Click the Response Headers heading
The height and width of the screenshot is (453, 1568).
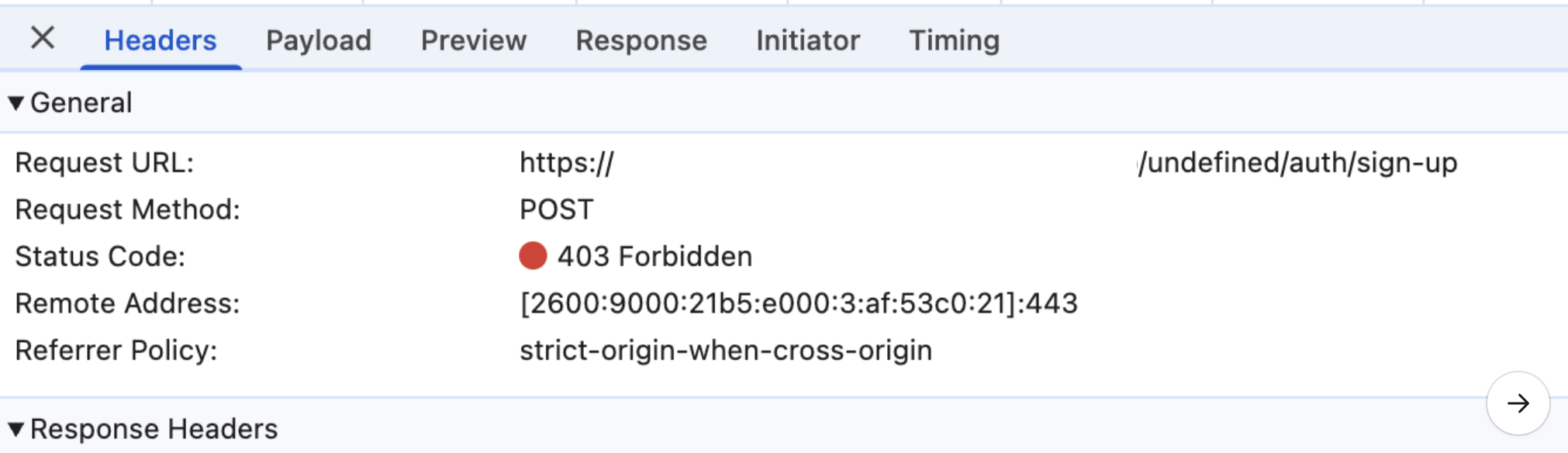(x=154, y=427)
